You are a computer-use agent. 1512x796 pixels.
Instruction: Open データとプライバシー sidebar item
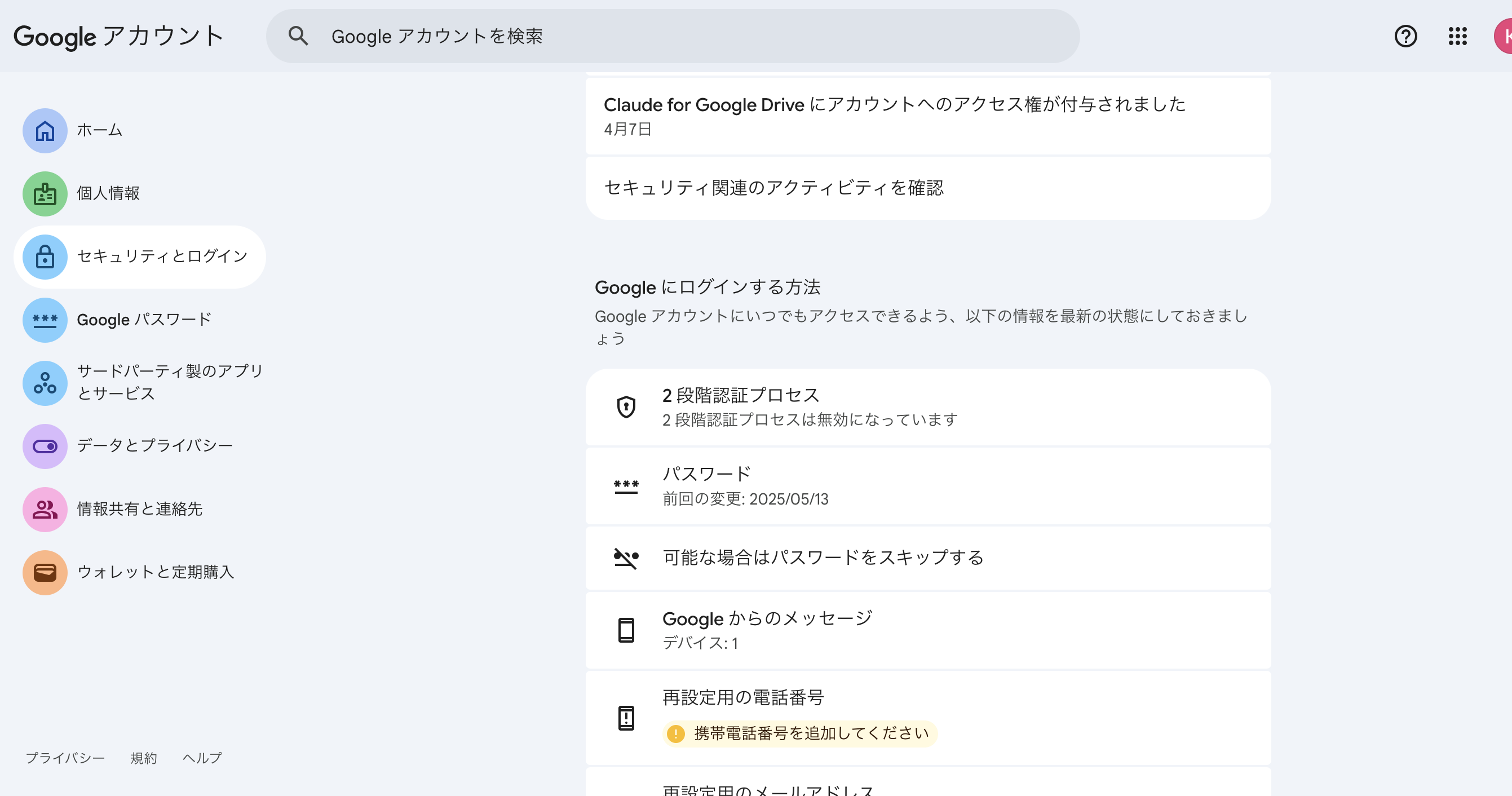(140, 446)
